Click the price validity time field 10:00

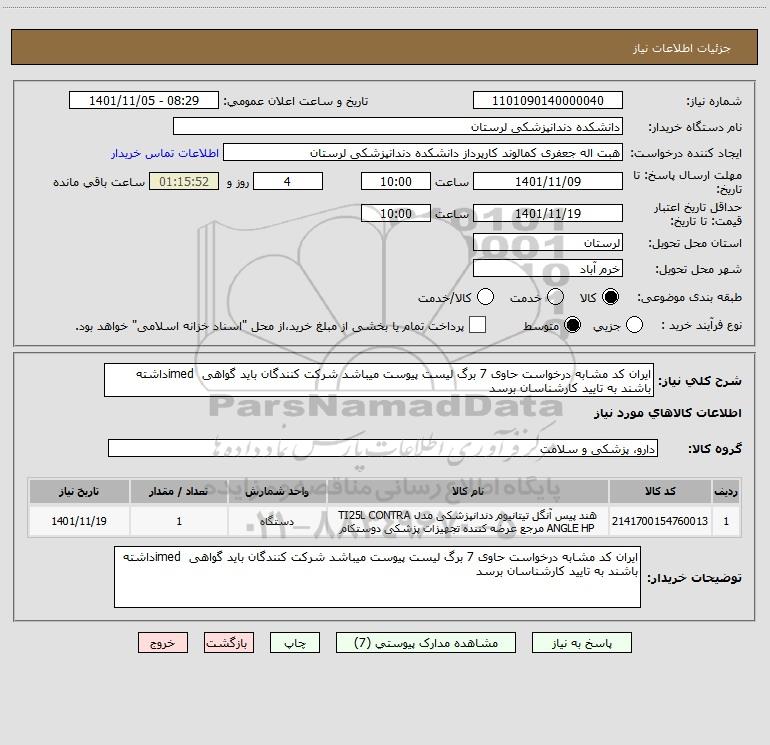(396, 213)
